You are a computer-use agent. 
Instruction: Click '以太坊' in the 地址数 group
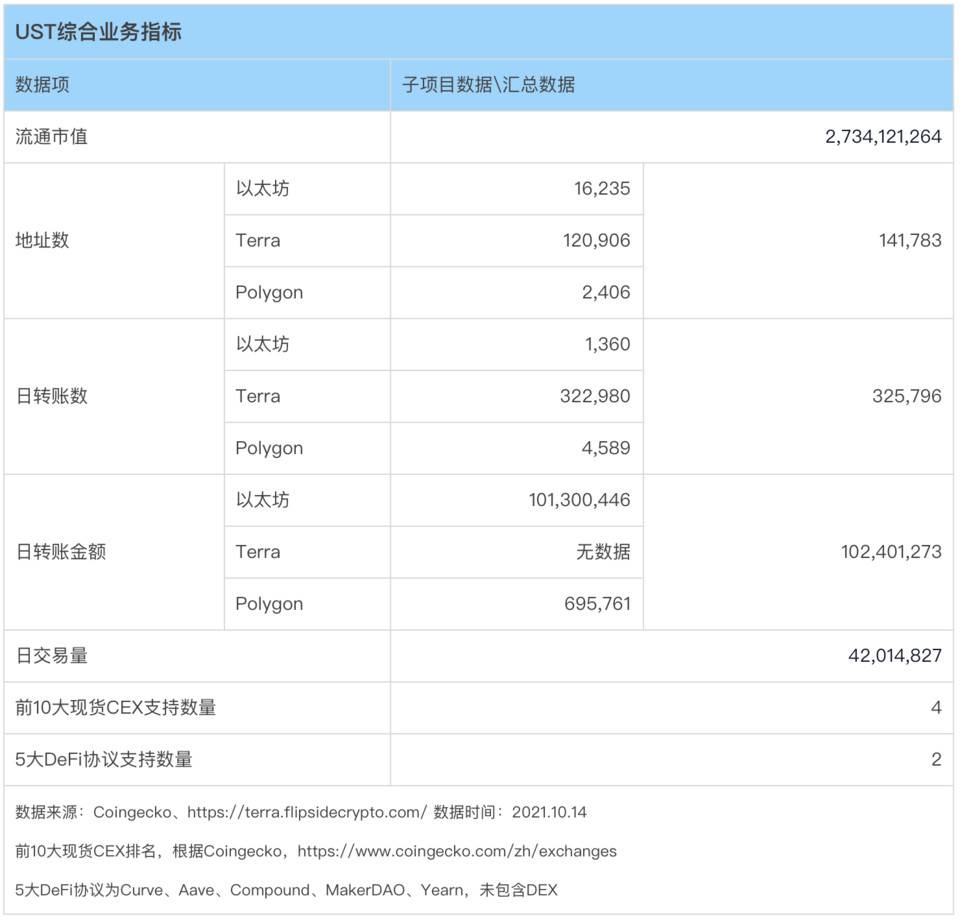pos(263,189)
